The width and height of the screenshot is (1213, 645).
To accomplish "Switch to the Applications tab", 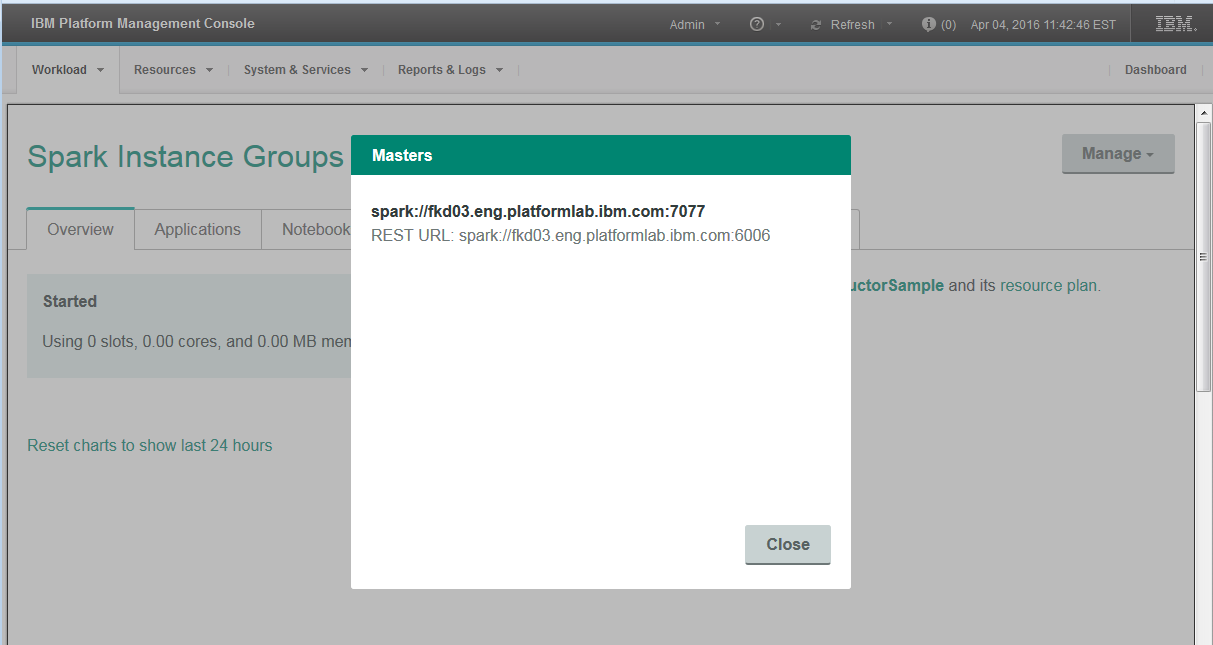I will [x=198, y=229].
